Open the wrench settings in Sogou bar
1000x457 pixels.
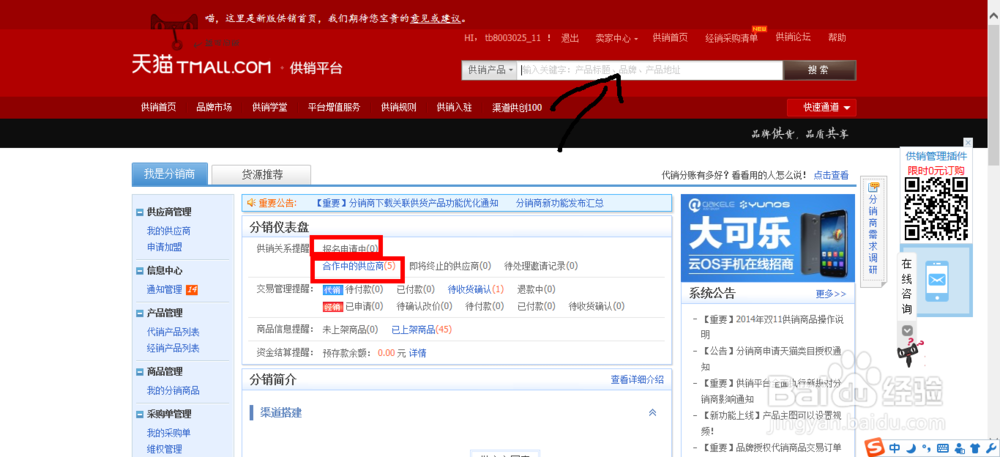pos(989,447)
